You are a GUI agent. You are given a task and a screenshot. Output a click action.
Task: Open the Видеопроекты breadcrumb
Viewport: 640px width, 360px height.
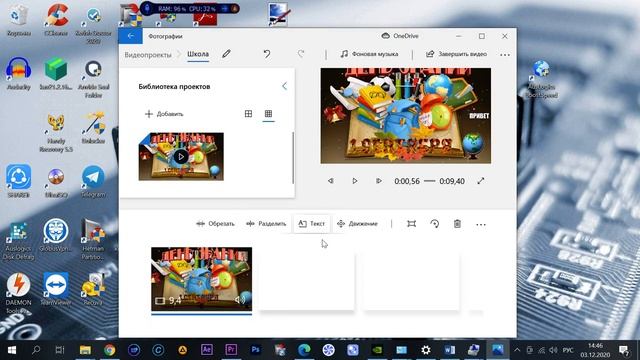click(148, 55)
